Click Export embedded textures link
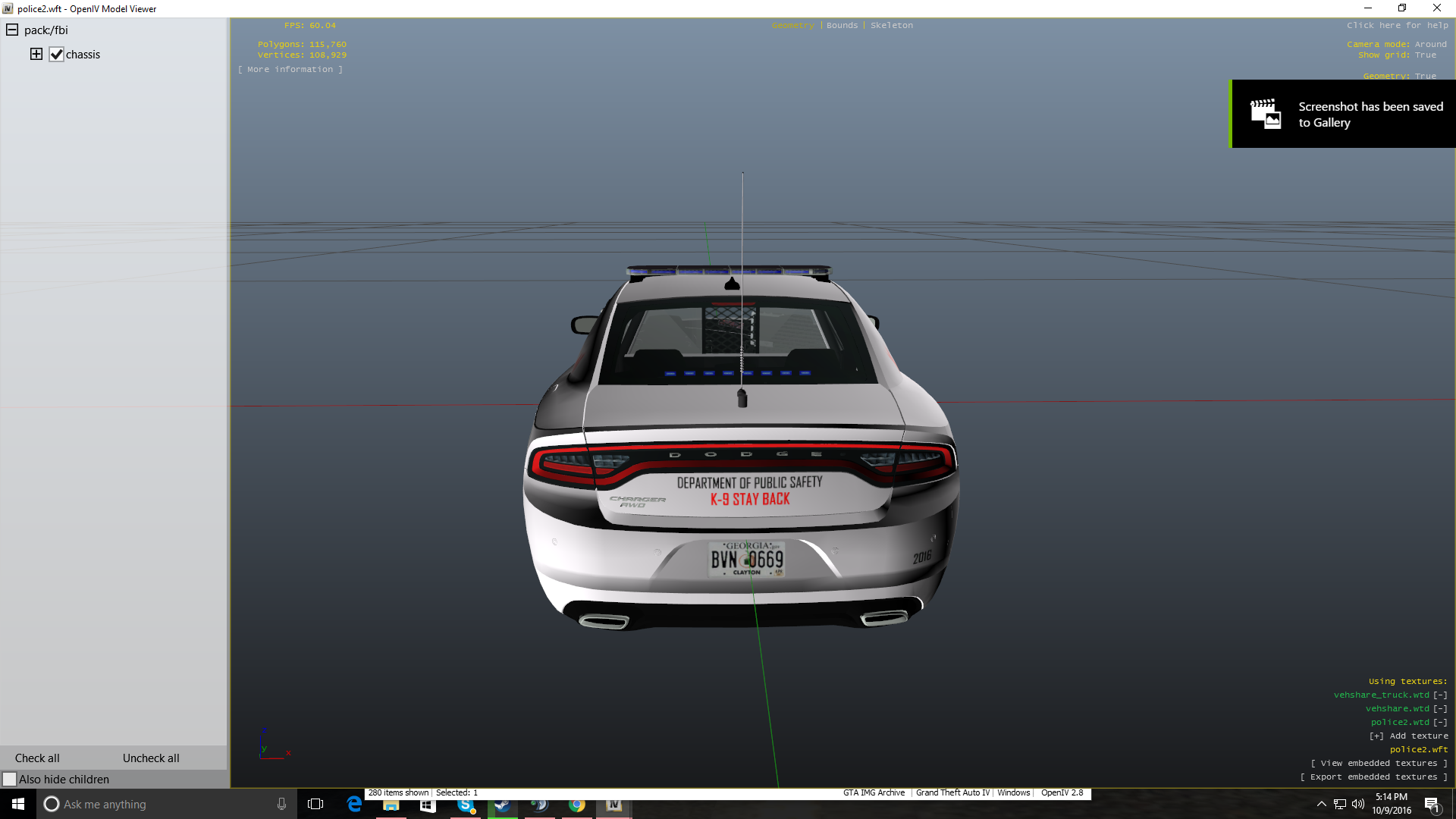The height and width of the screenshot is (819, 1456). (x=1373, y=777)
